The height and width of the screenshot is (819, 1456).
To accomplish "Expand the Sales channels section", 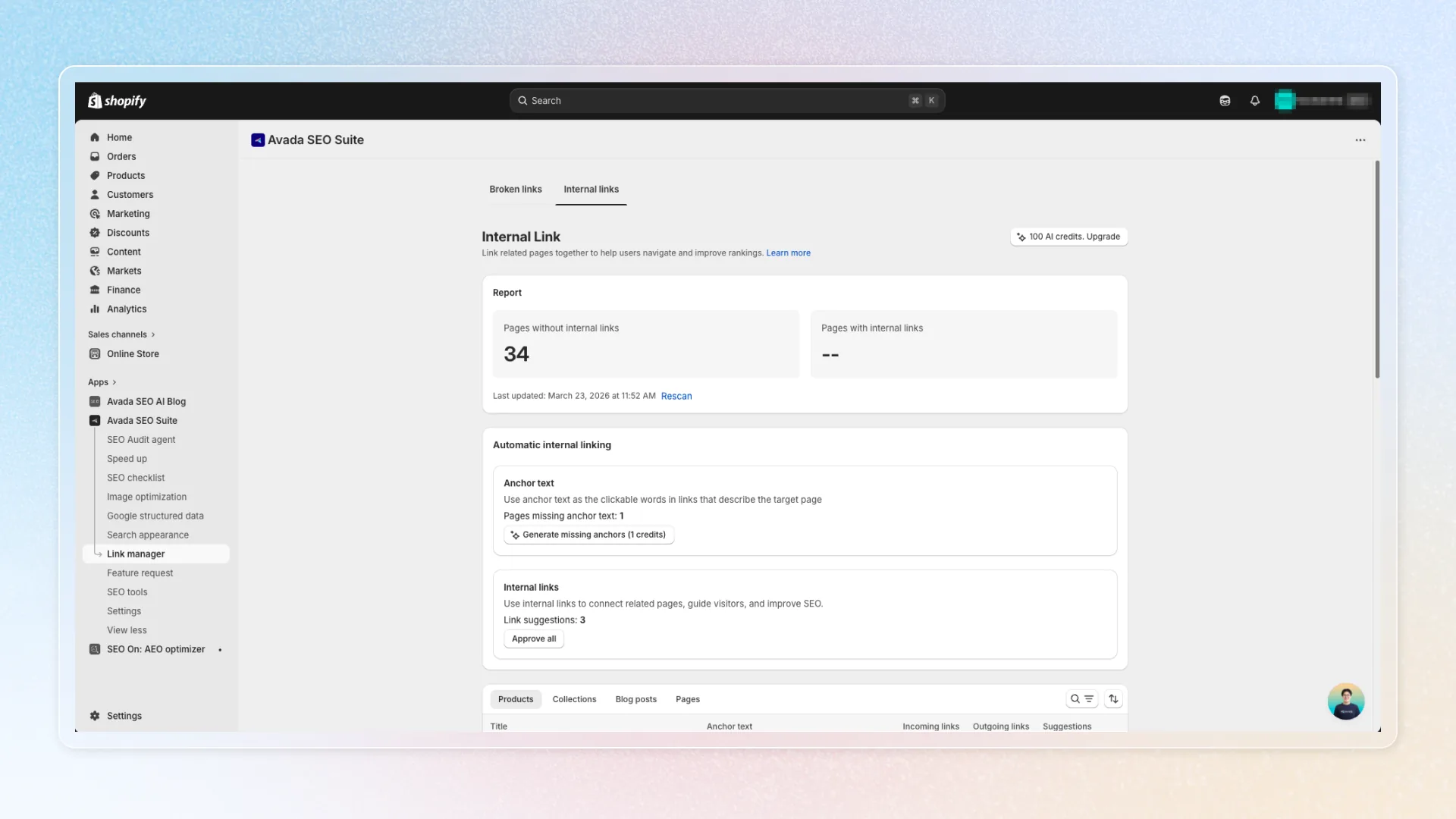I will (x=121, y=334).
